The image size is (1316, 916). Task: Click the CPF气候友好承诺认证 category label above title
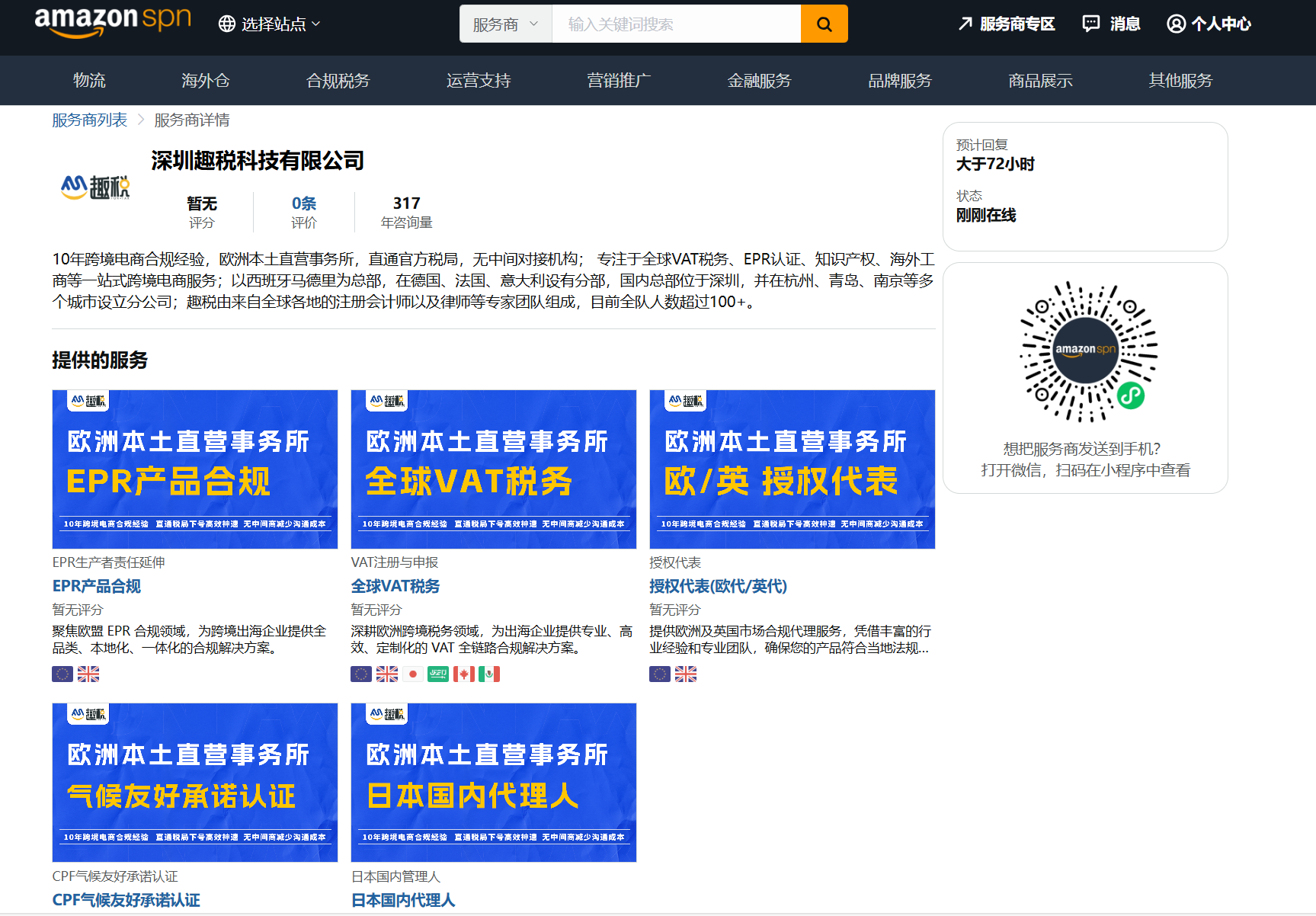pos(114,876)
